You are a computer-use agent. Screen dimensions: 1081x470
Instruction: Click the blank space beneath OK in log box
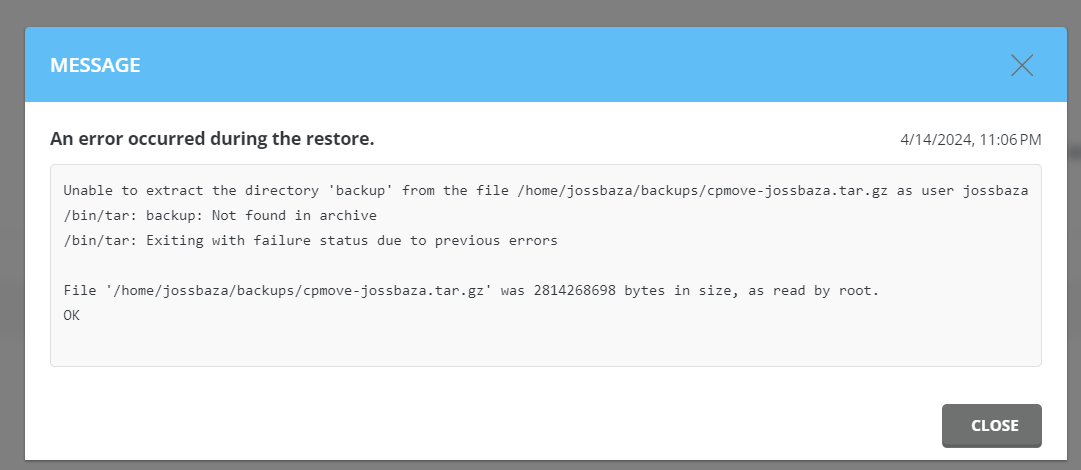[545, 345]
